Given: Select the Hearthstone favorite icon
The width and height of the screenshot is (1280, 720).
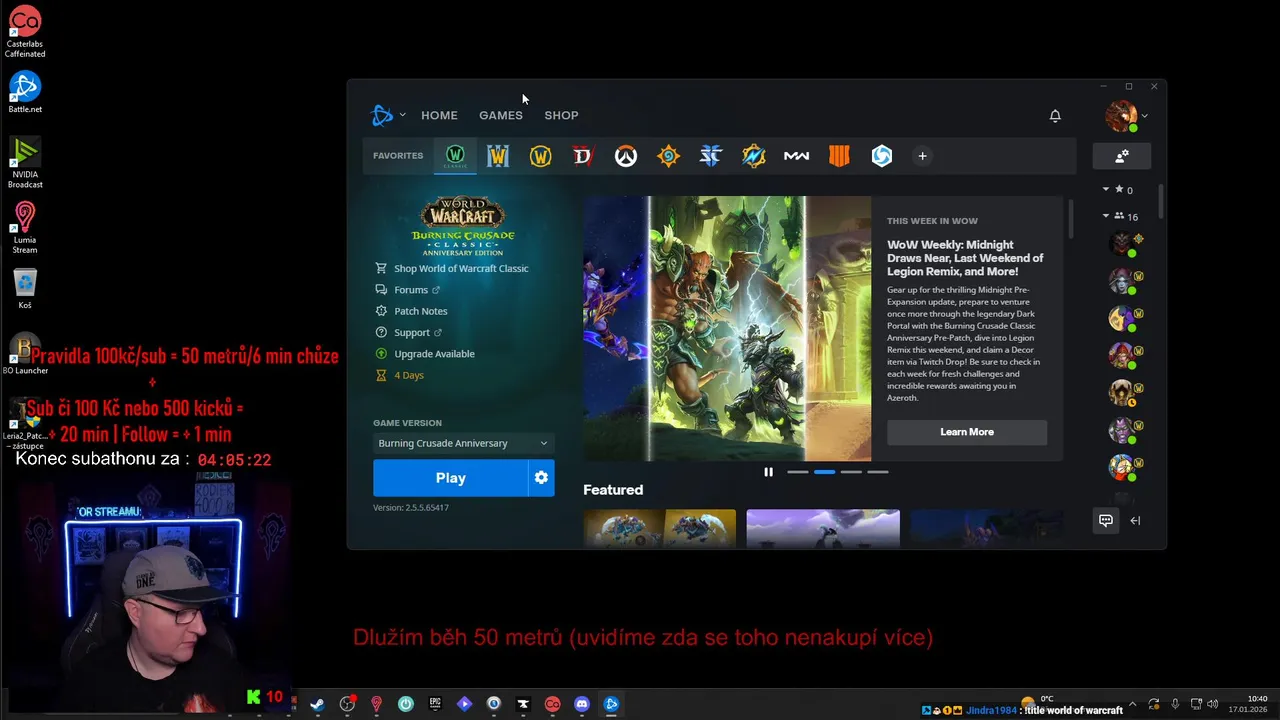Looking at the screenshot, I should (x=668, y=156).
